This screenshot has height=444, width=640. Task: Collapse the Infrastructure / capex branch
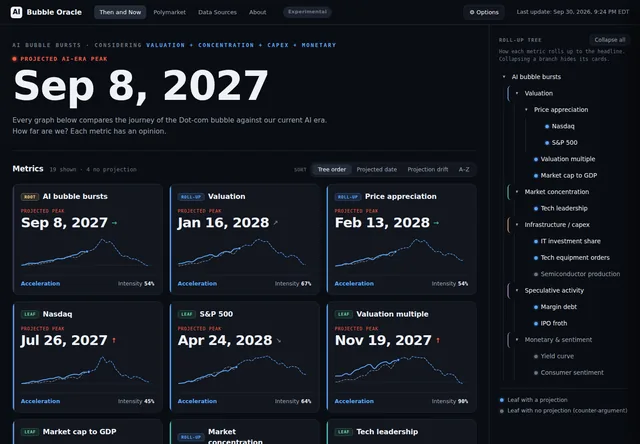pyautogui.click(x=517, y=225)
